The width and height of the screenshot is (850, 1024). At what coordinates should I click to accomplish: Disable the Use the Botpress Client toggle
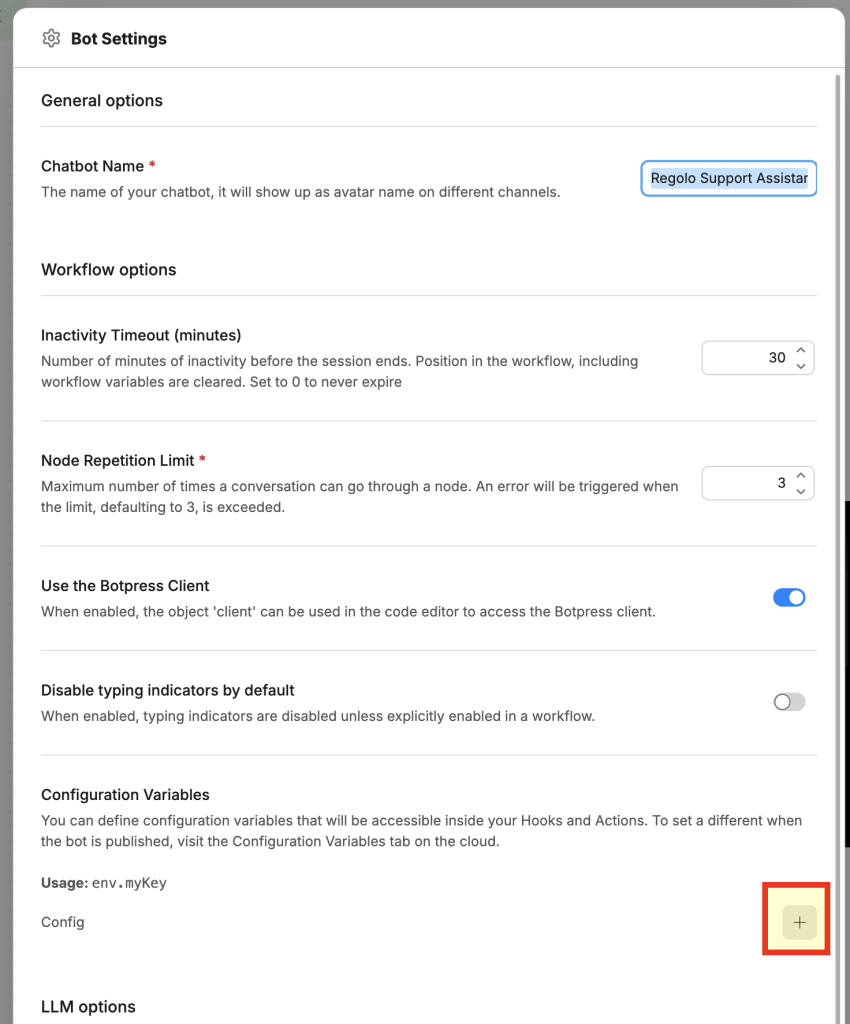pos(789,598)
